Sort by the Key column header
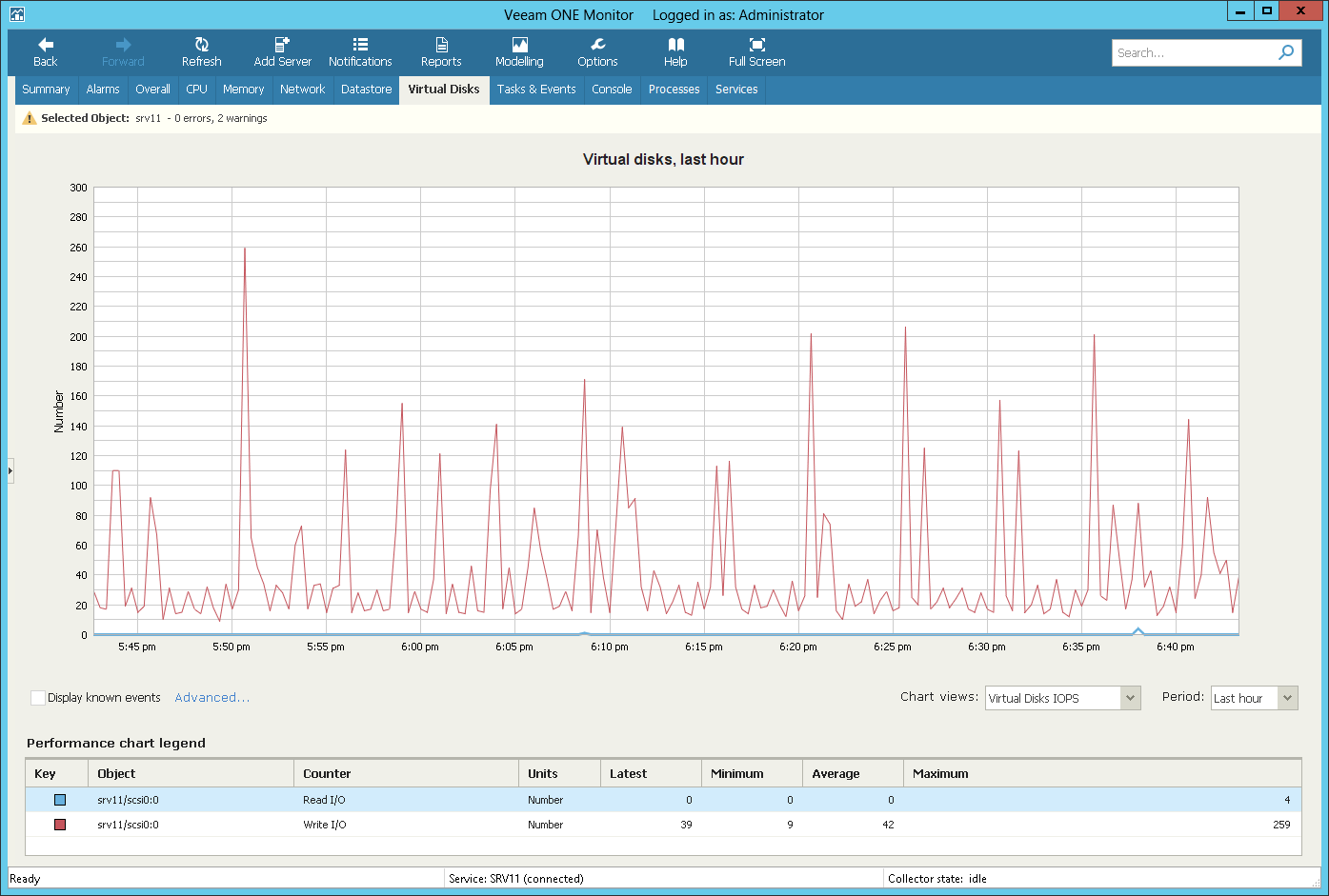This screenshot has width=1329, height=896. click(x=56, y=773)
